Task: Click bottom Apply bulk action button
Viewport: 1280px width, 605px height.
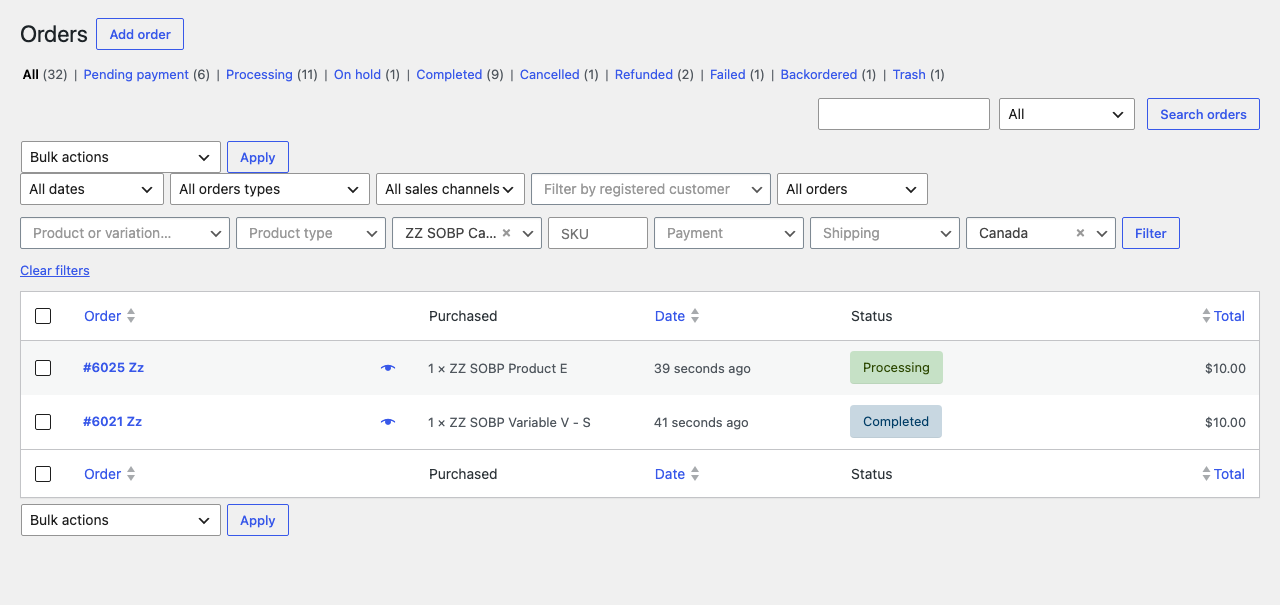Action: tap(258, 520)
